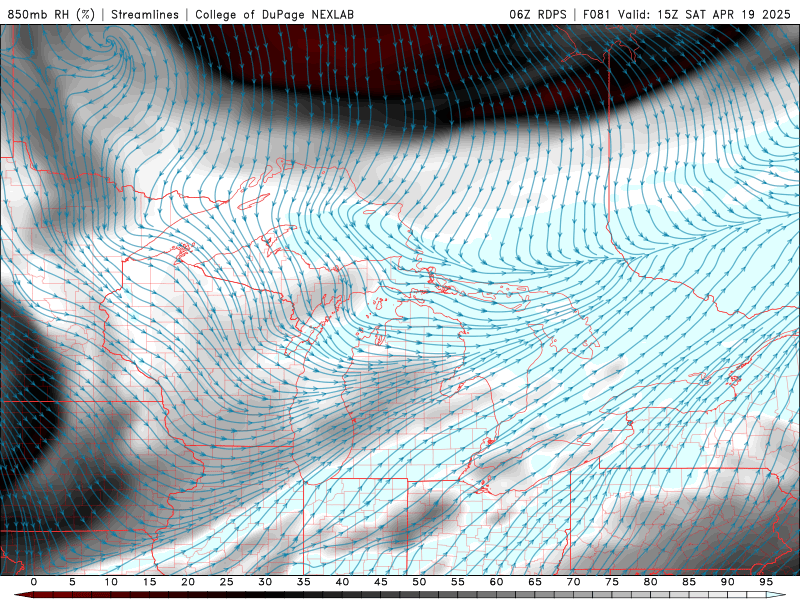Click the '90' tick label on colorbar

727,582
